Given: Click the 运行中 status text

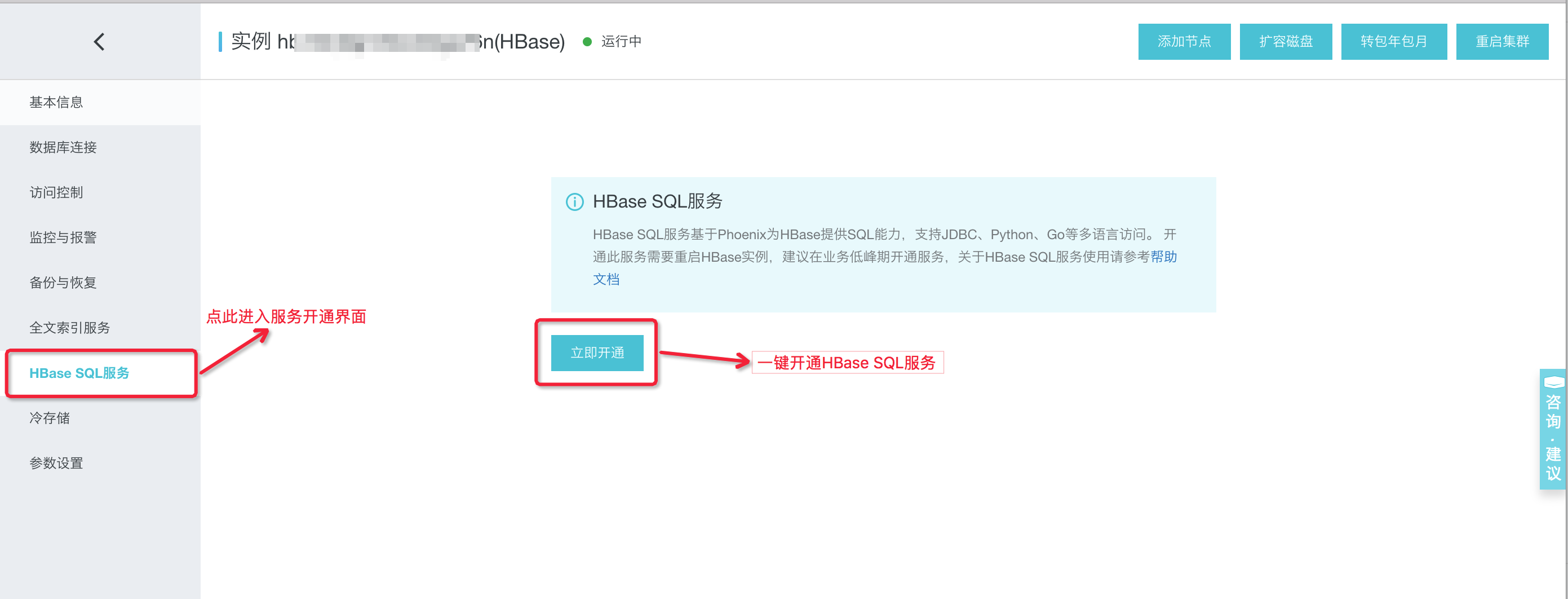Looking at the screenshot, I should [621, 41].
